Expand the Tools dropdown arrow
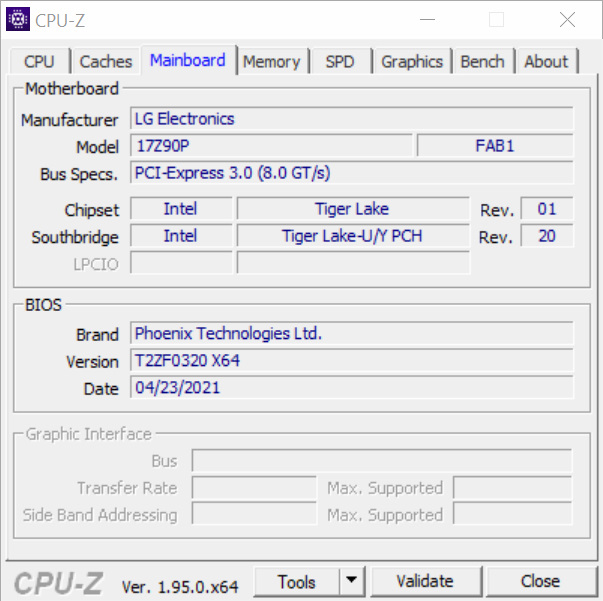Viewport: 603px width, 601px height. 351,582
